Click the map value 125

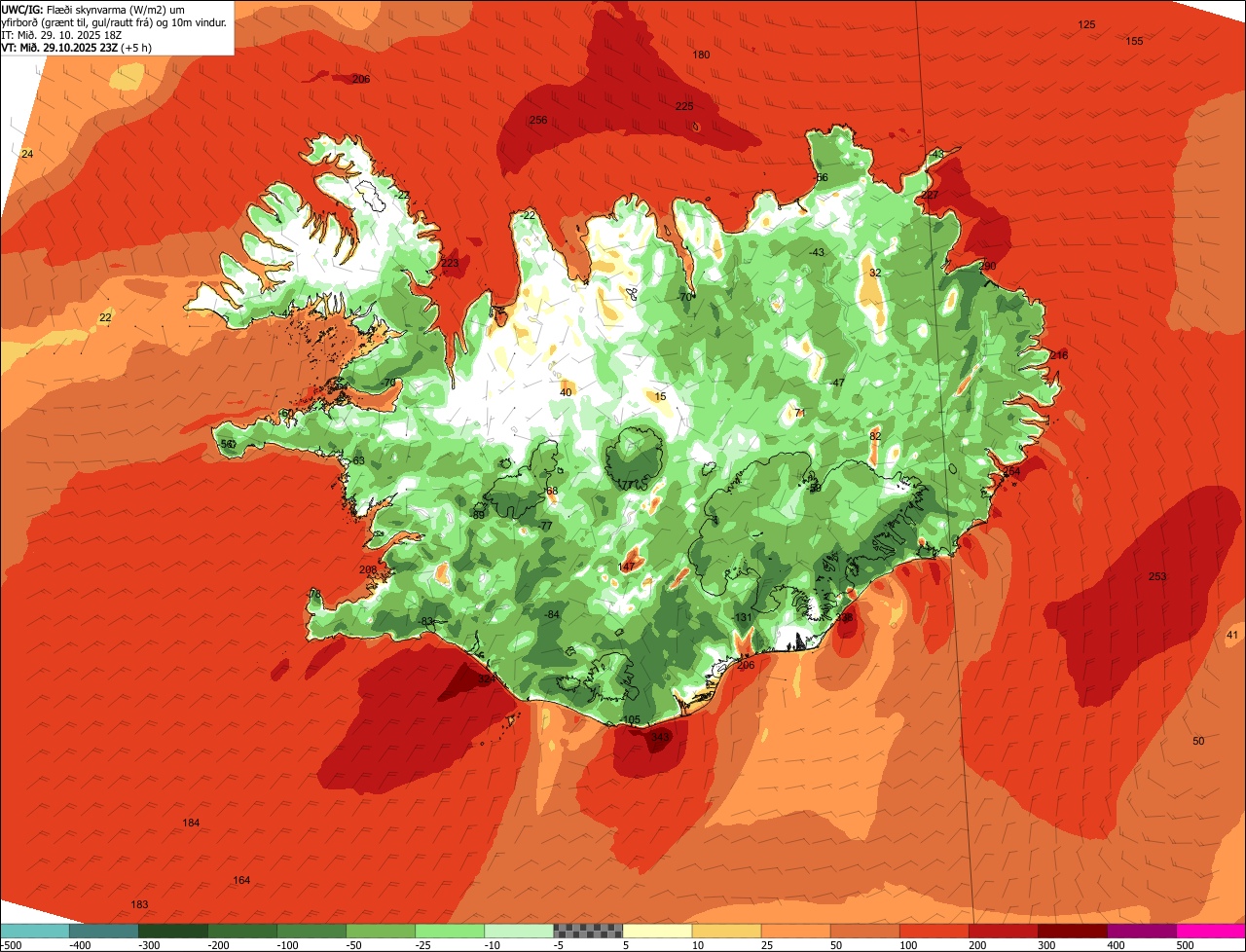[x=1087, y=24]
